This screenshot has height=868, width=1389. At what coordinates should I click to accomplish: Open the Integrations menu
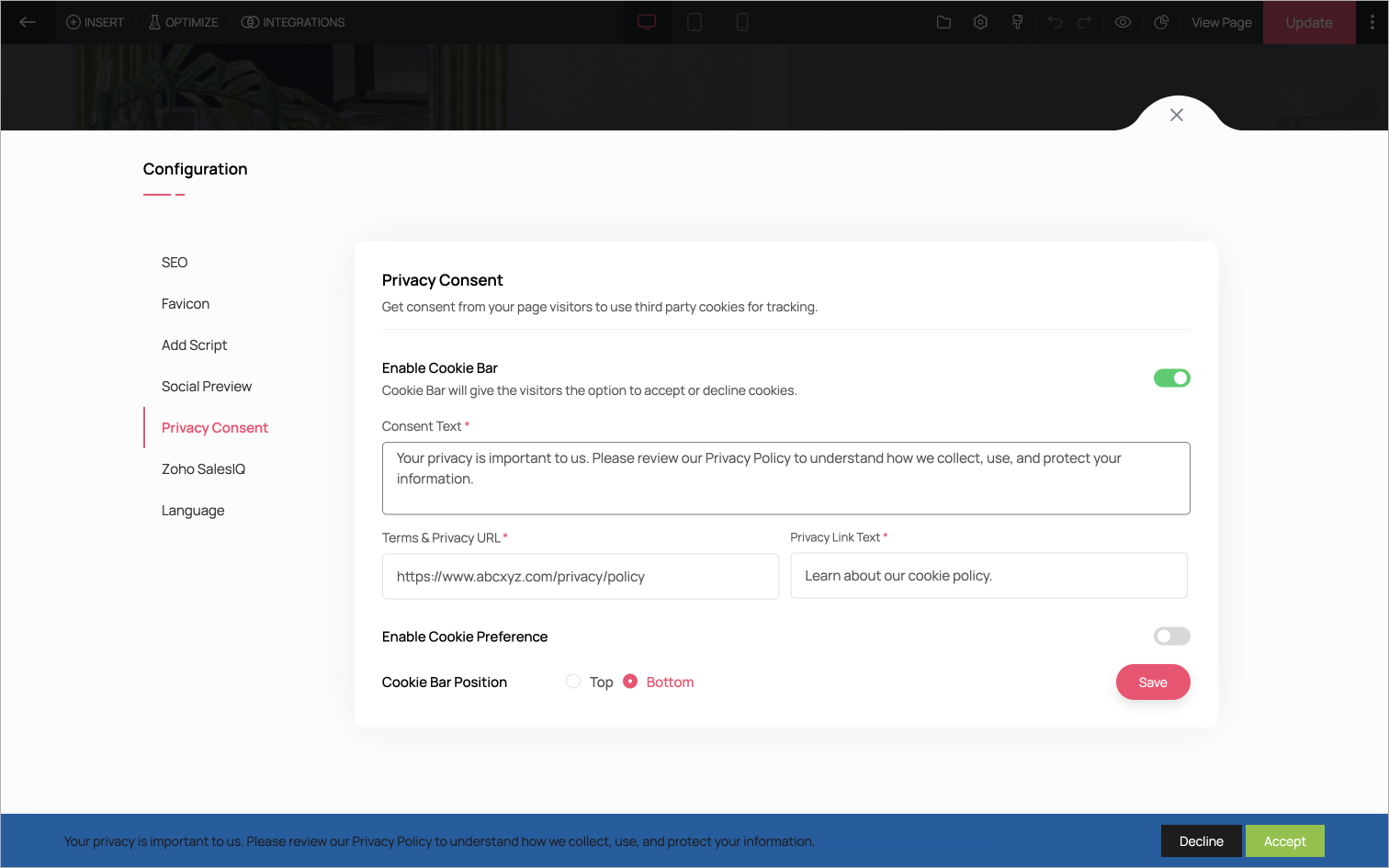[x=293, y=22]
